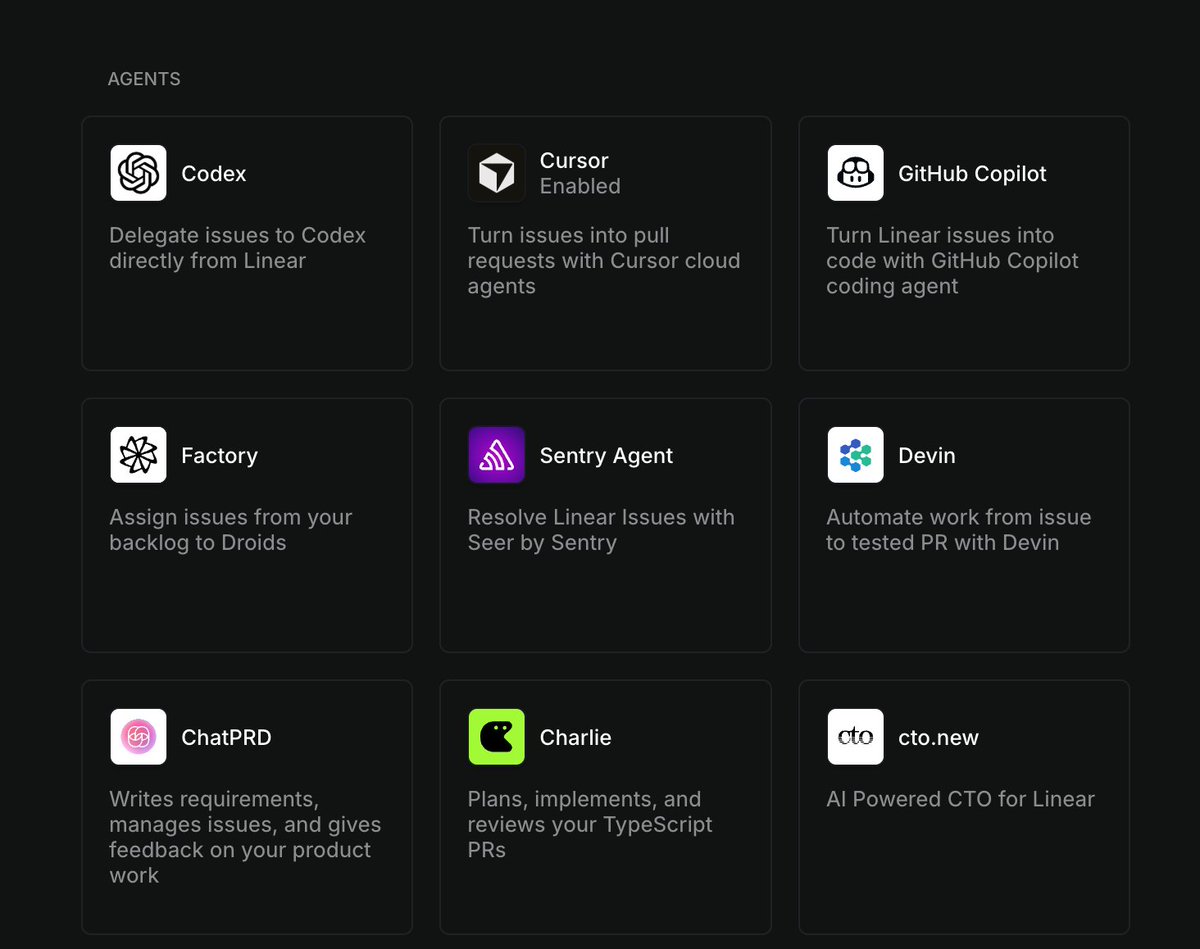Click the cto.new logo icon
Screen dimensions: 1200x949
[855, 737]
